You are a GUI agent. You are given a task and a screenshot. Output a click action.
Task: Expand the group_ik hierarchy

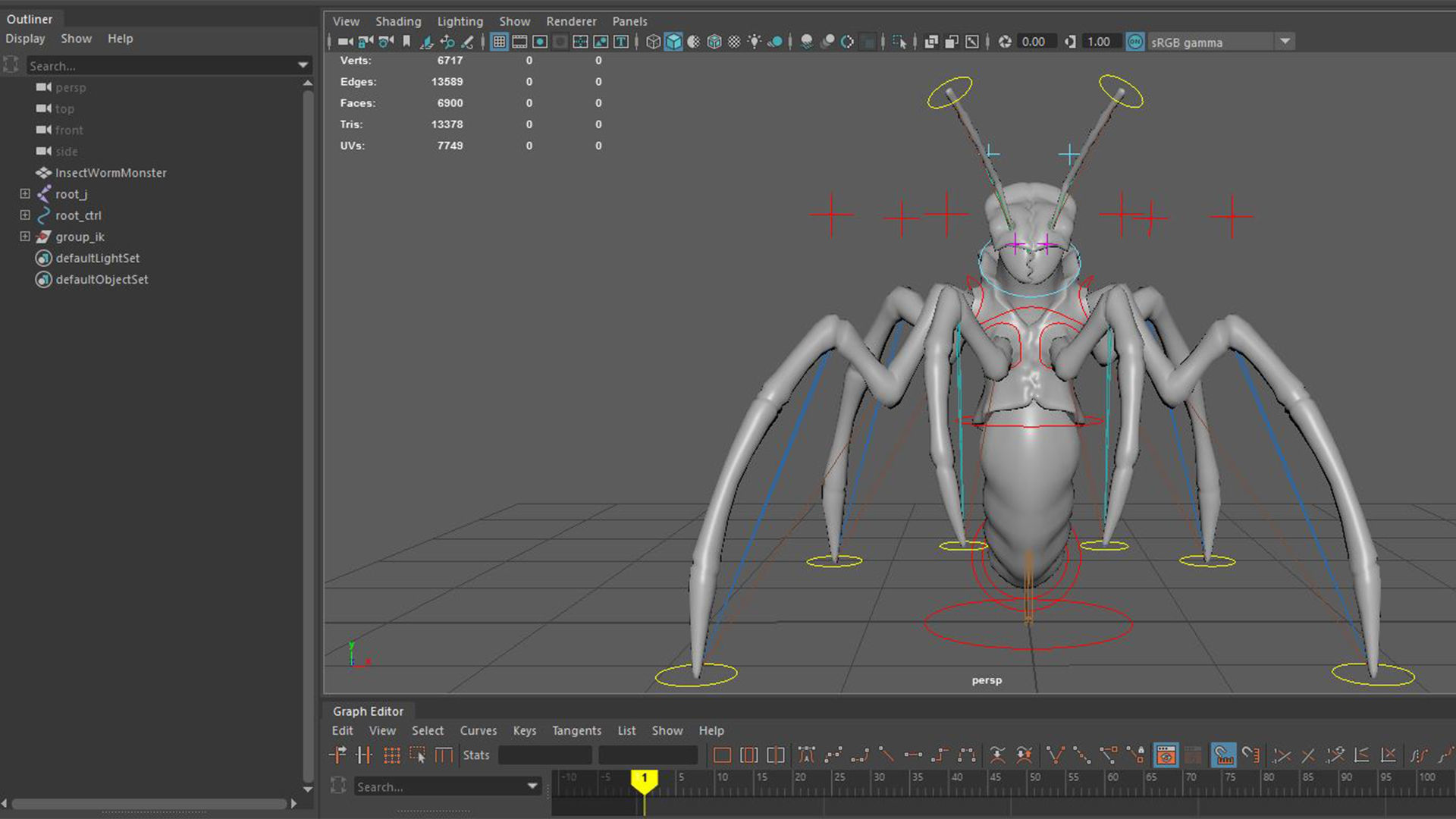[x=25, y=237]
